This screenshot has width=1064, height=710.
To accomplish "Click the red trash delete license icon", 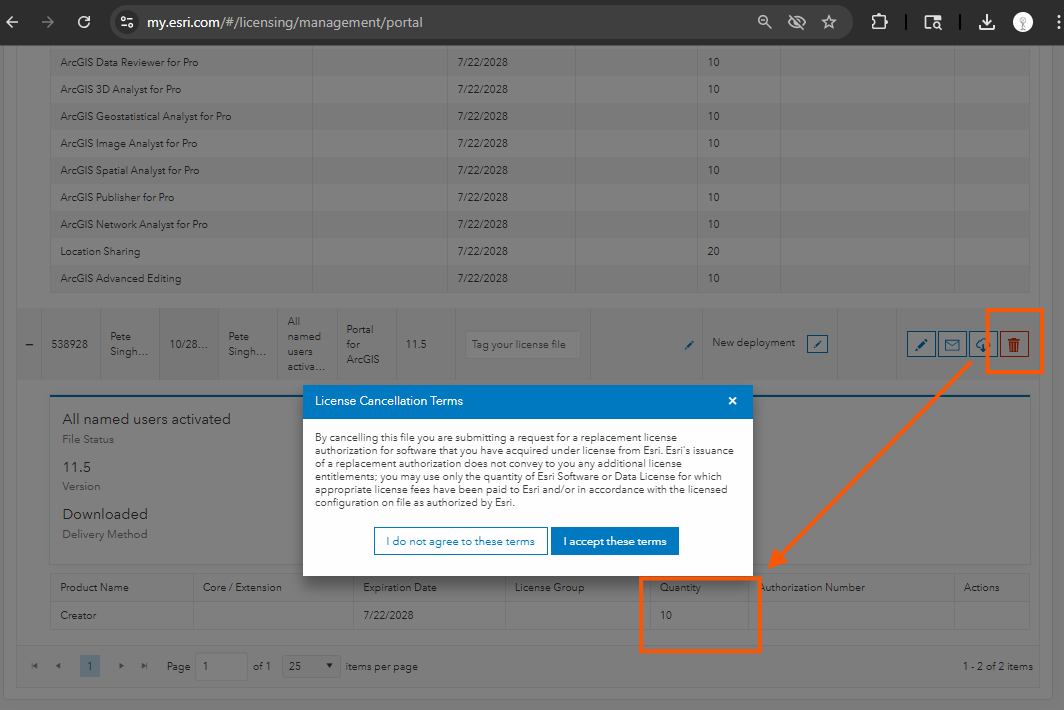I will pos(1014,345).
